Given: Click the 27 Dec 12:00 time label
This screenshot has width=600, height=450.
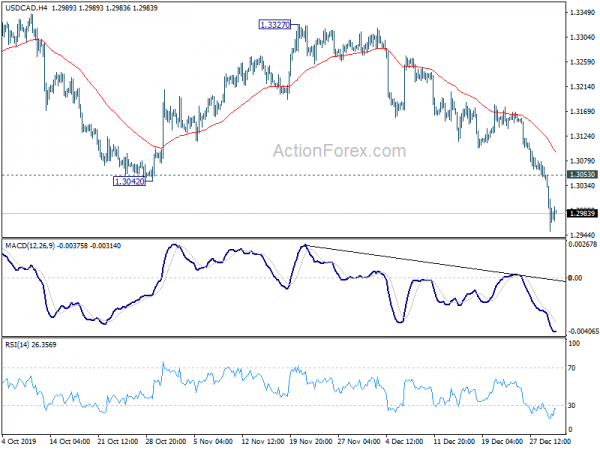Looking at the screenshot, I should pyautogui.click(x=550, y=441).
